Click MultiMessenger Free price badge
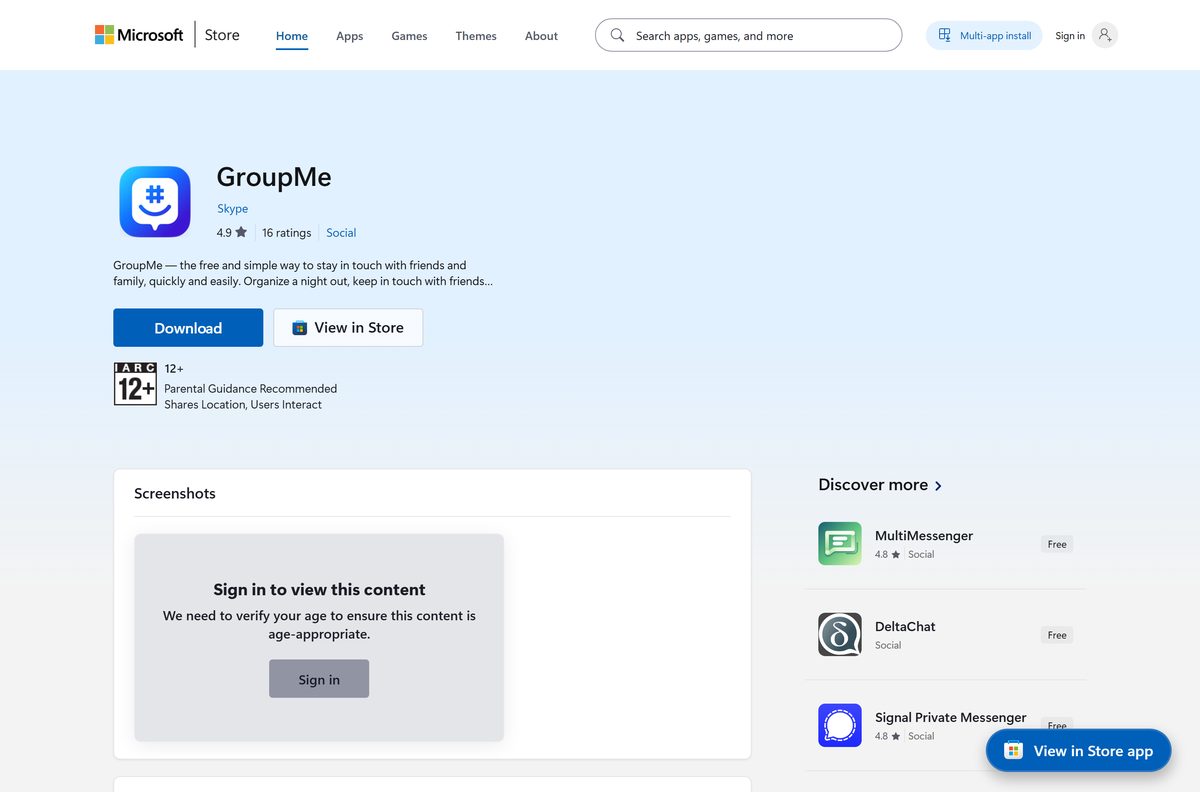 point(1057,544)
